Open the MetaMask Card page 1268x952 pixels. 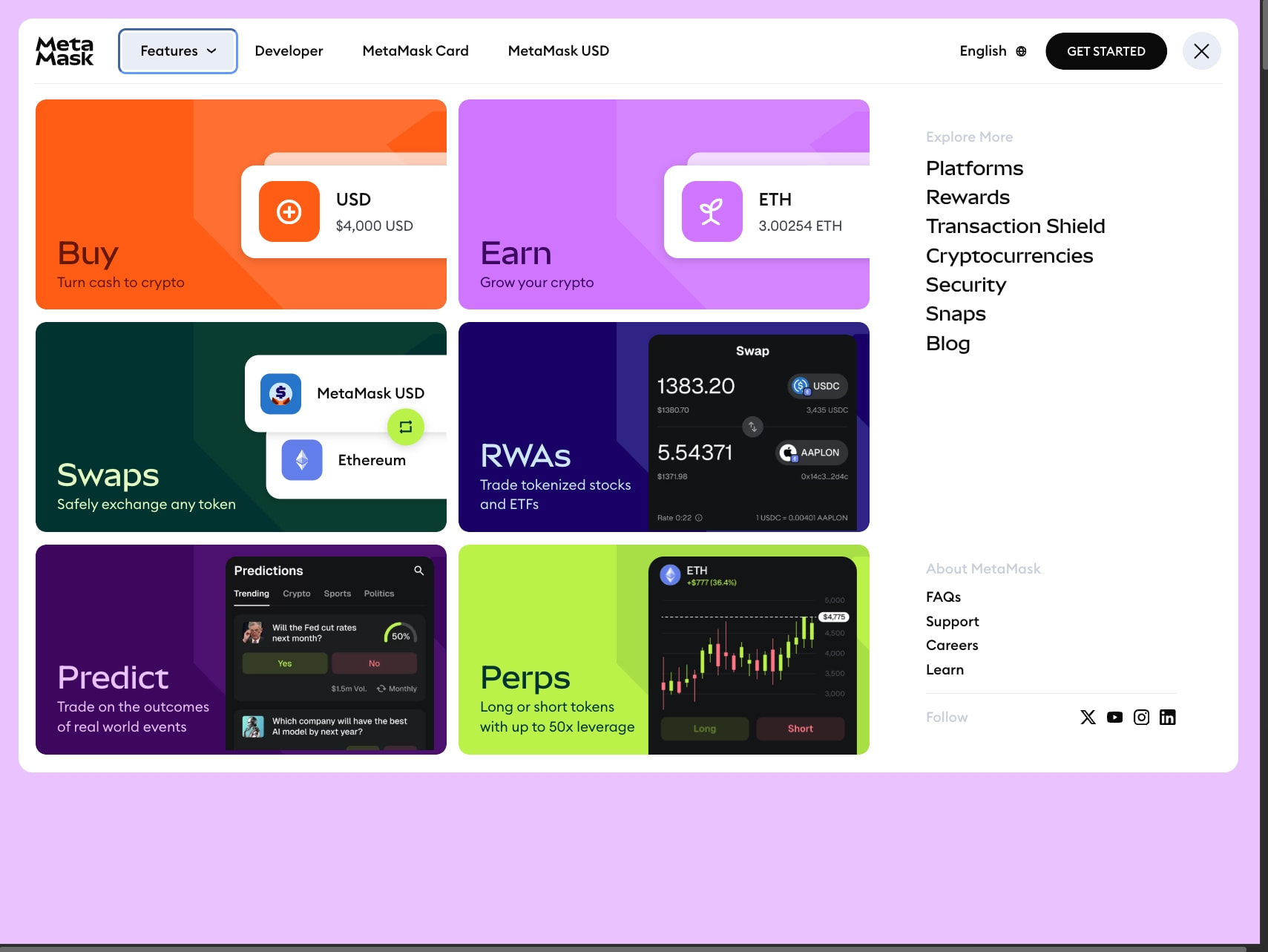[415, 51]
